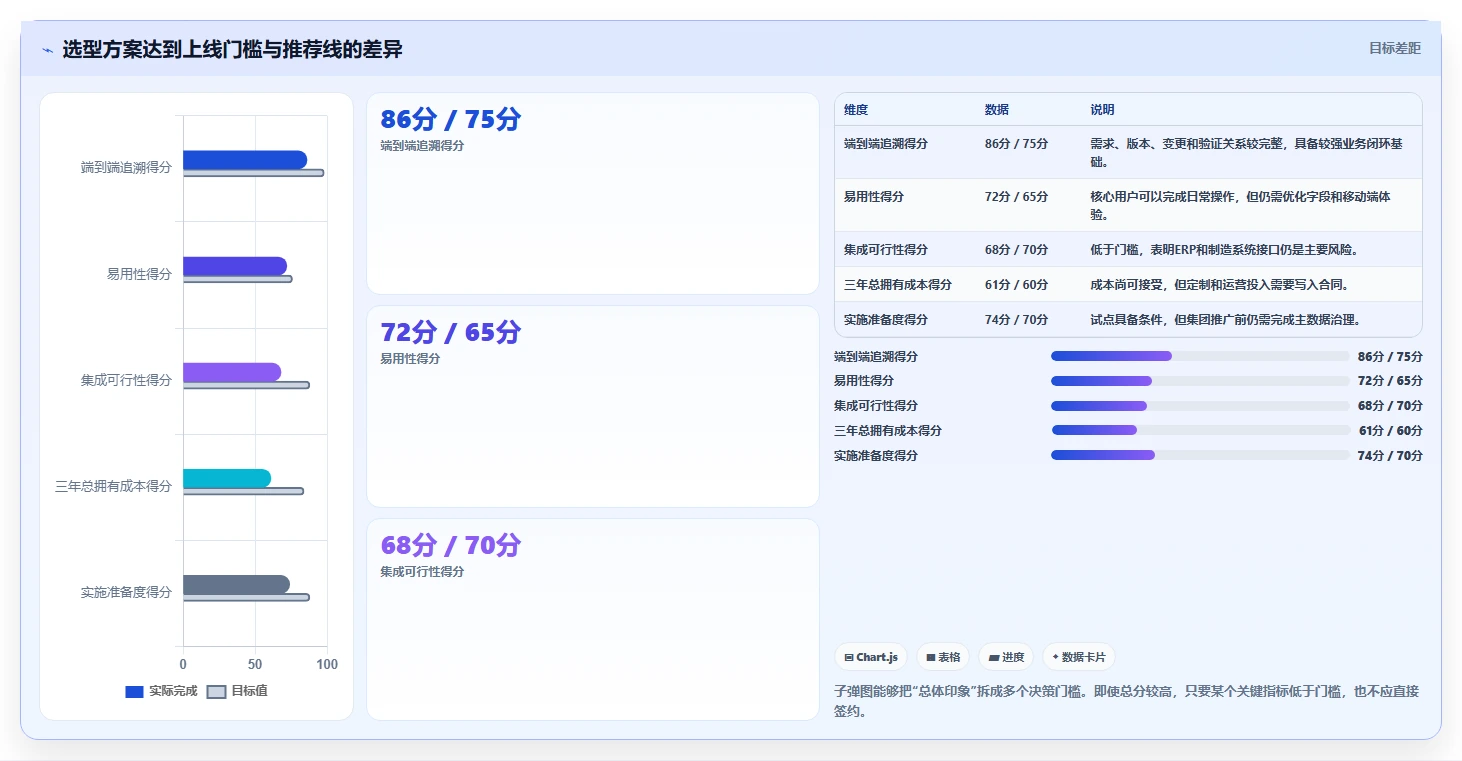Click the 维度 table column header

pos(856,110)
